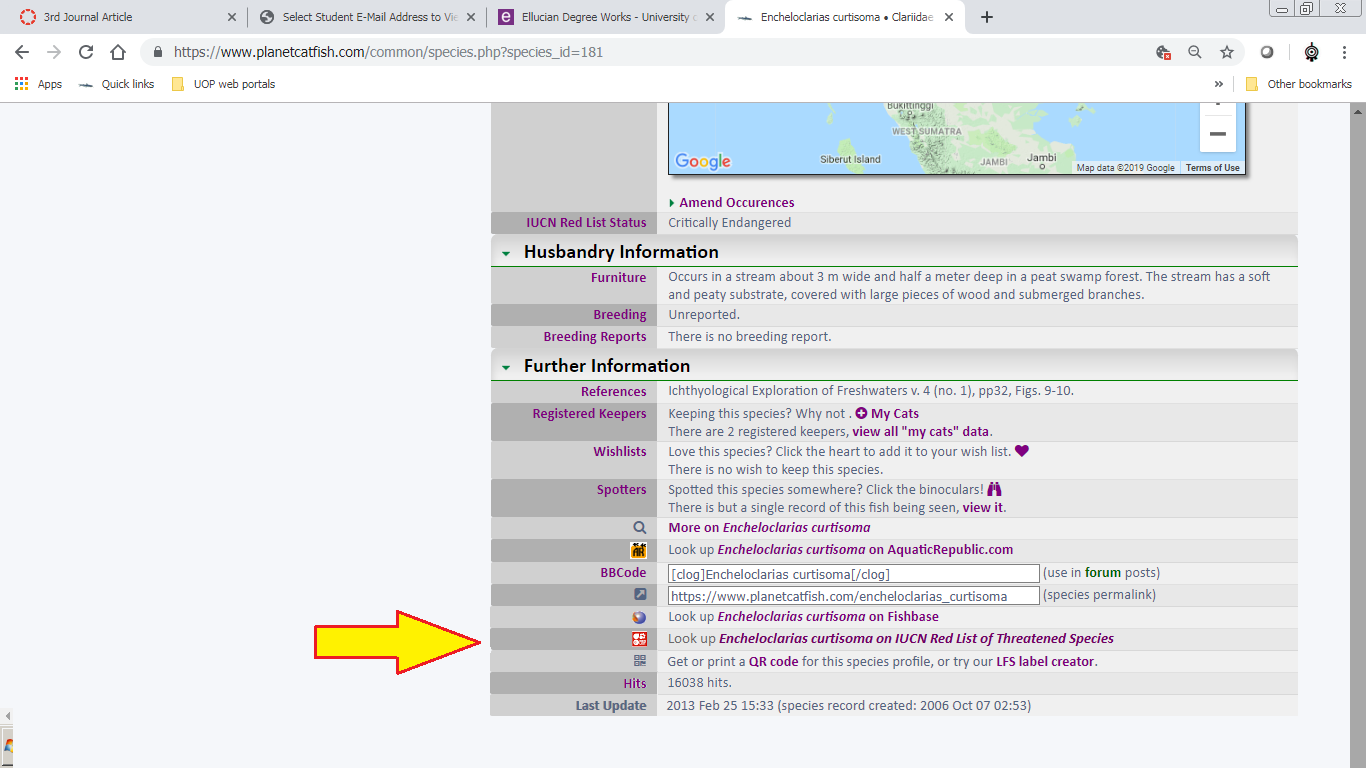The height and width of the screenshot is (768, 1366).
Task: Click the species permalink arrow icon
Action: (x=640, y=594)
